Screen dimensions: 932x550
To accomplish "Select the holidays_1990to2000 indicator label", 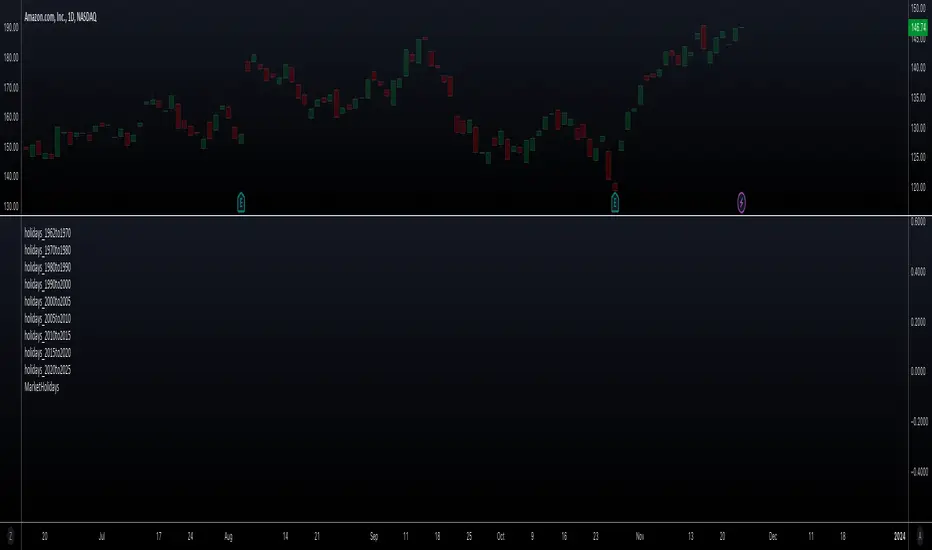I will [48, 285].
